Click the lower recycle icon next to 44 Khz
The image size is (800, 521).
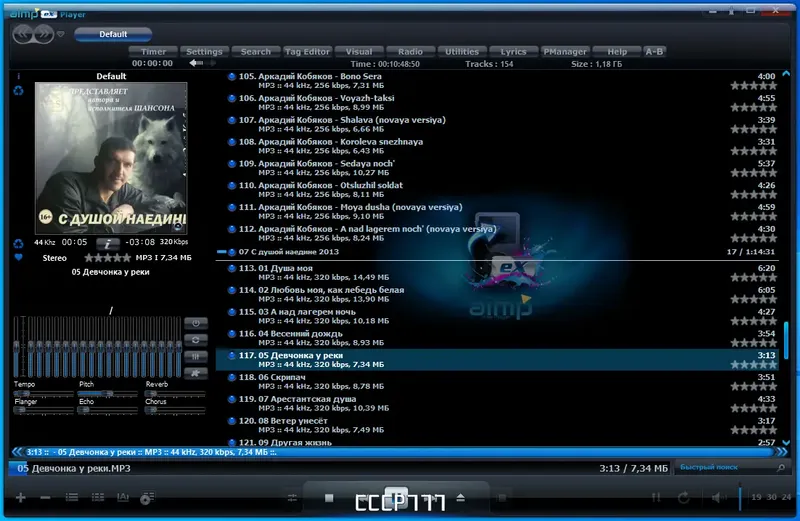18,243
